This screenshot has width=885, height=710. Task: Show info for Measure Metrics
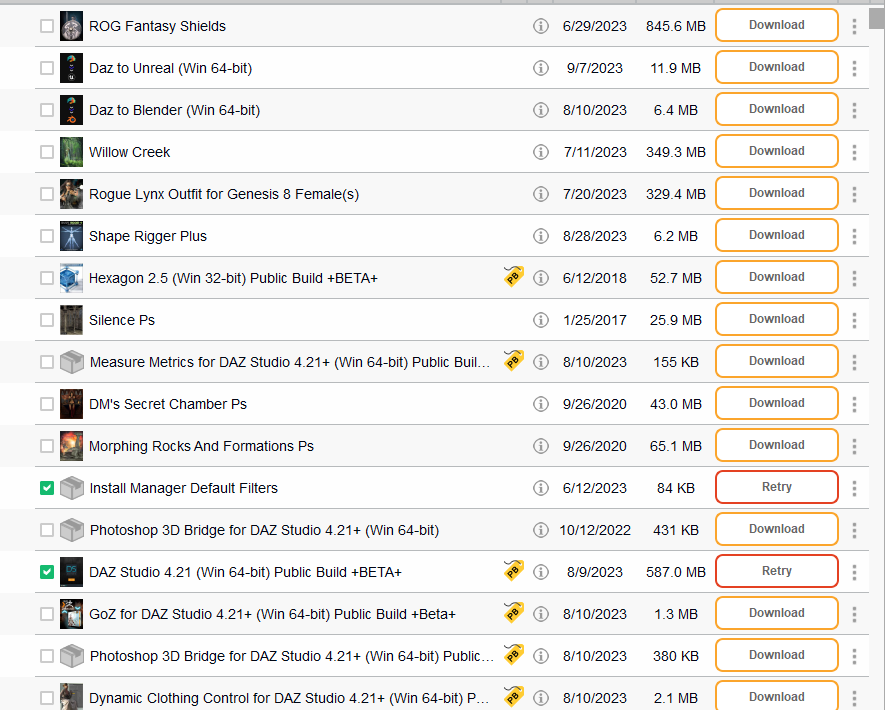541,362
